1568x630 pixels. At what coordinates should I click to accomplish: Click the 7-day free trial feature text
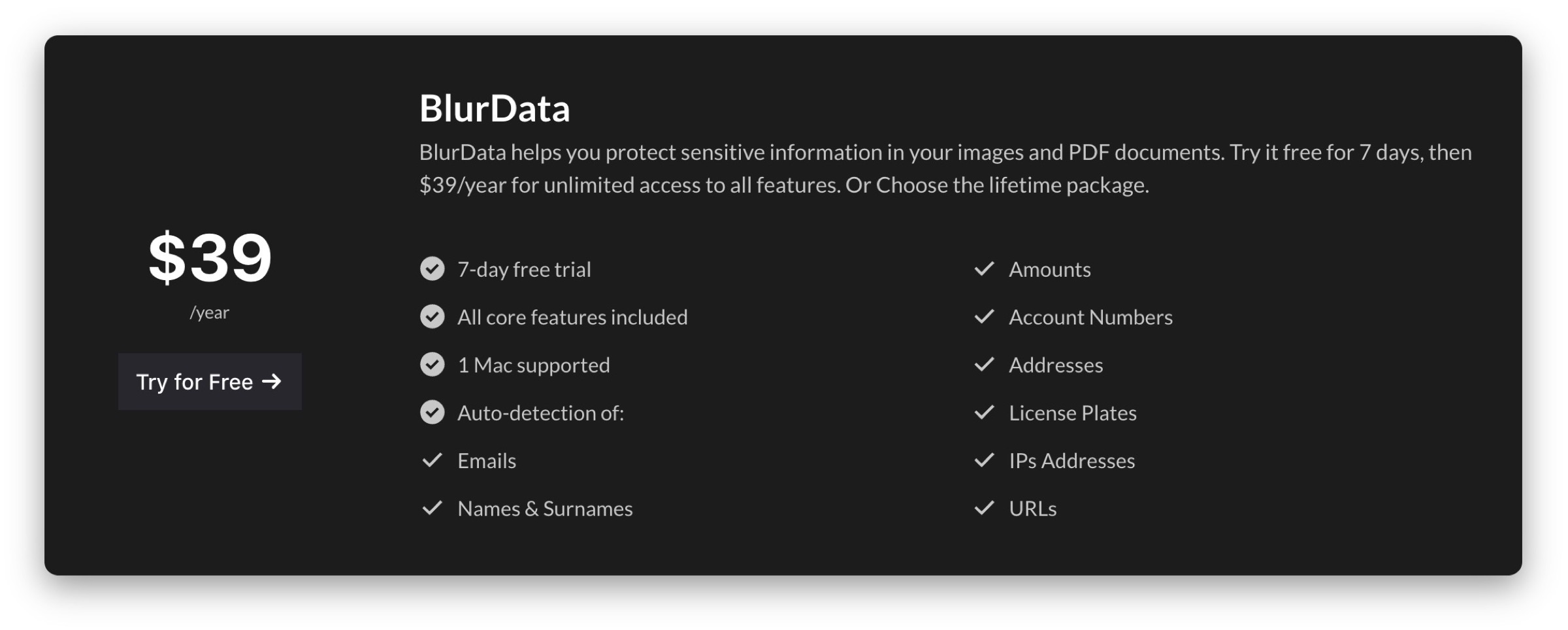pos(524,270)
